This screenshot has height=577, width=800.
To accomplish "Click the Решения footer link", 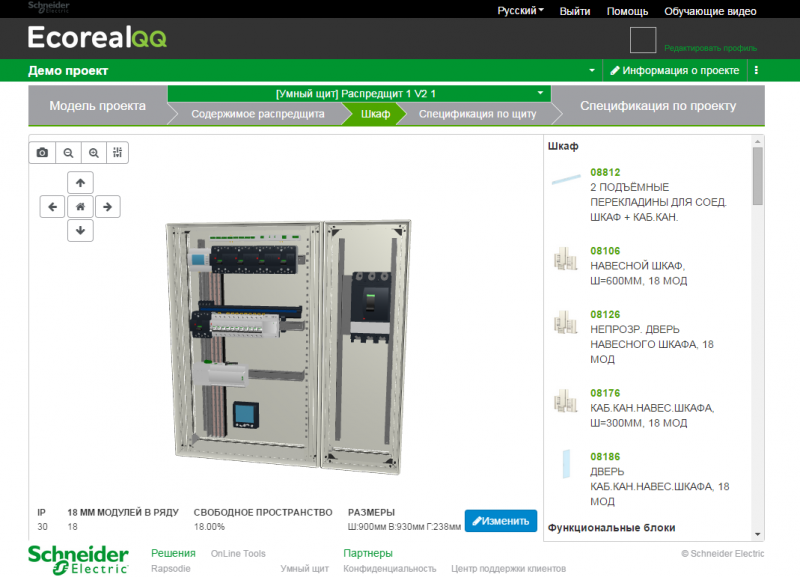I will [x=173, y=553].
